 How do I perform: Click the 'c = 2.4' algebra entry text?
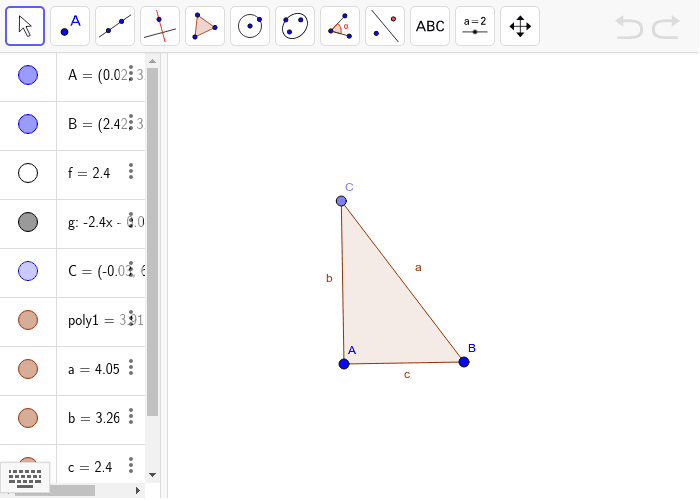pos(90,467)
